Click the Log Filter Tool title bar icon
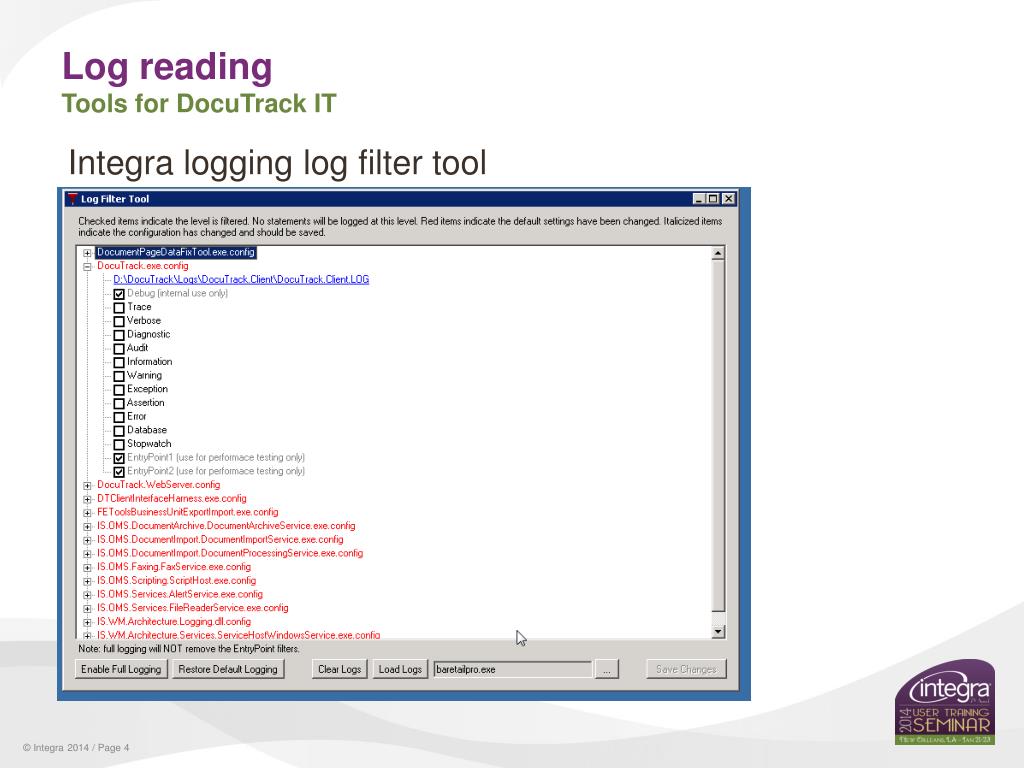 pyautogui.click(x=72, y=199)
